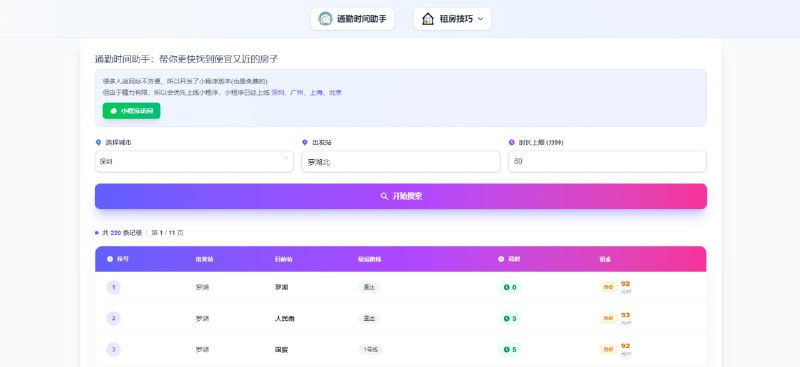Image resolution: width=800 pixels, height=367 pixels.
Task: Click the 目的站 column header
Action: (x=283, y=259)
